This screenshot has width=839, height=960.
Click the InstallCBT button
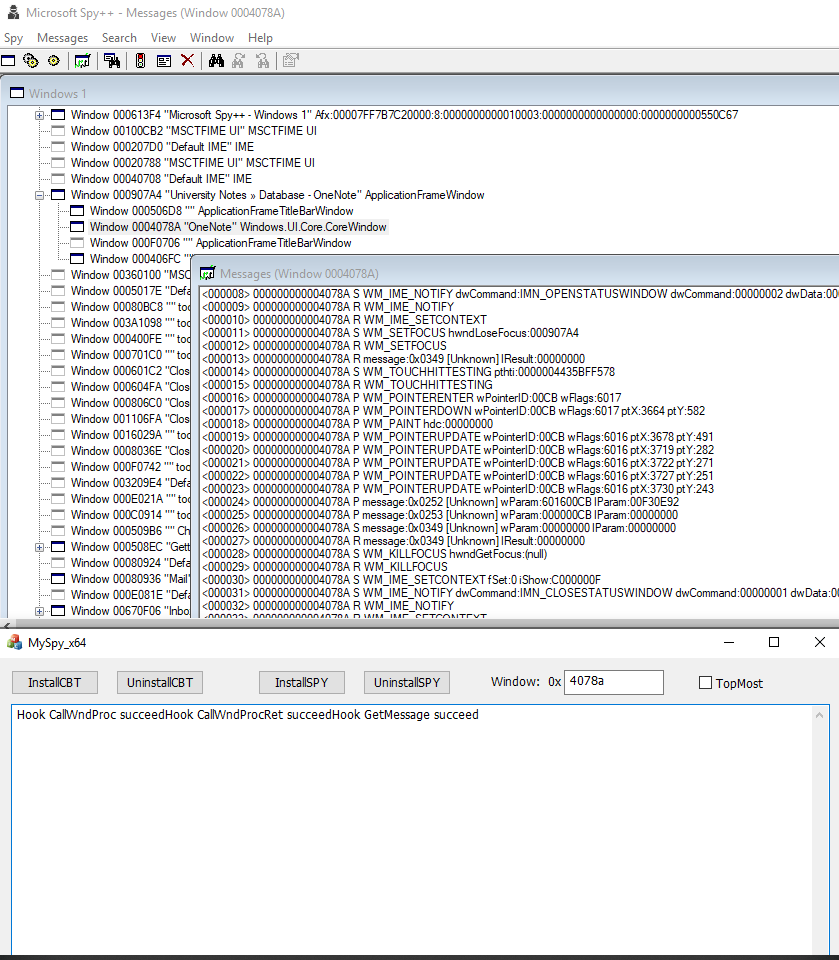point(55,683)
